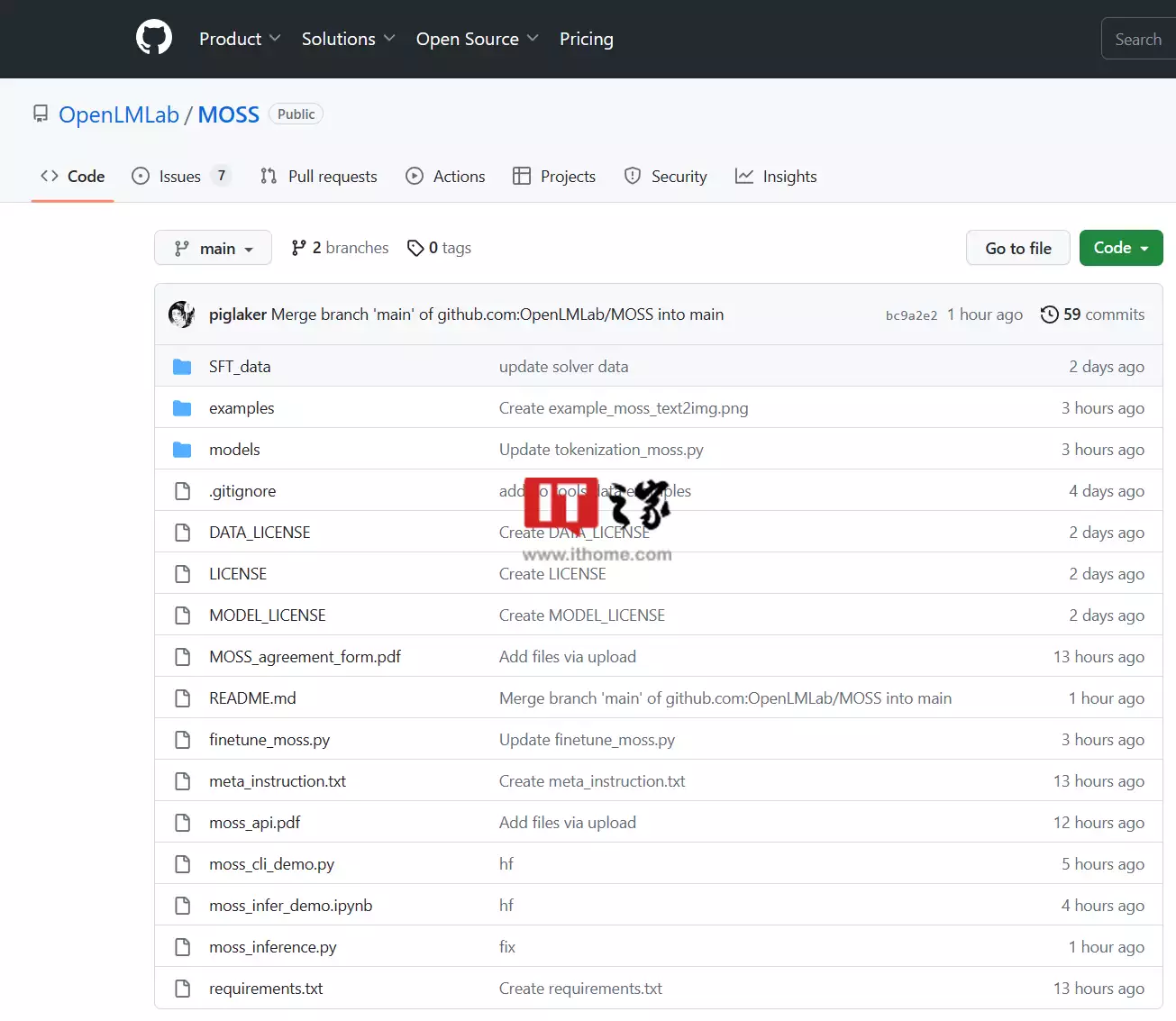Open the main branch selector dropdown
Viewport: 1176px width, 1021px height.
(x=213, y=248)
